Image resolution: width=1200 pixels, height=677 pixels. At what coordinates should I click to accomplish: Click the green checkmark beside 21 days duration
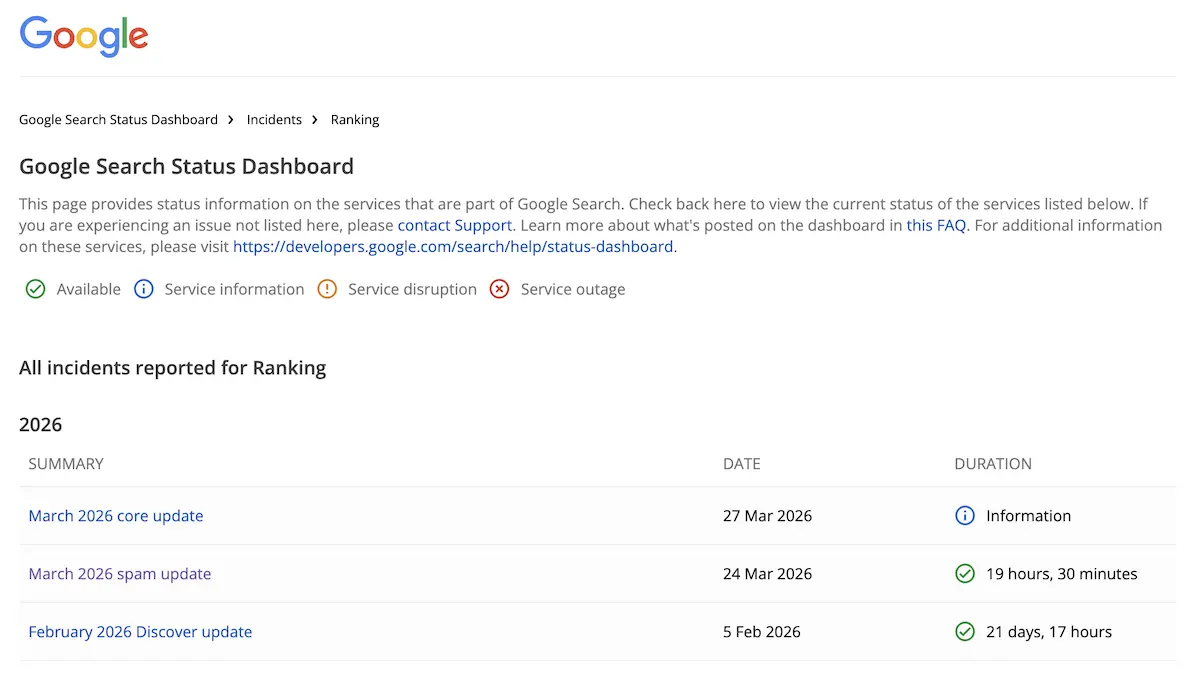[965, 631]
